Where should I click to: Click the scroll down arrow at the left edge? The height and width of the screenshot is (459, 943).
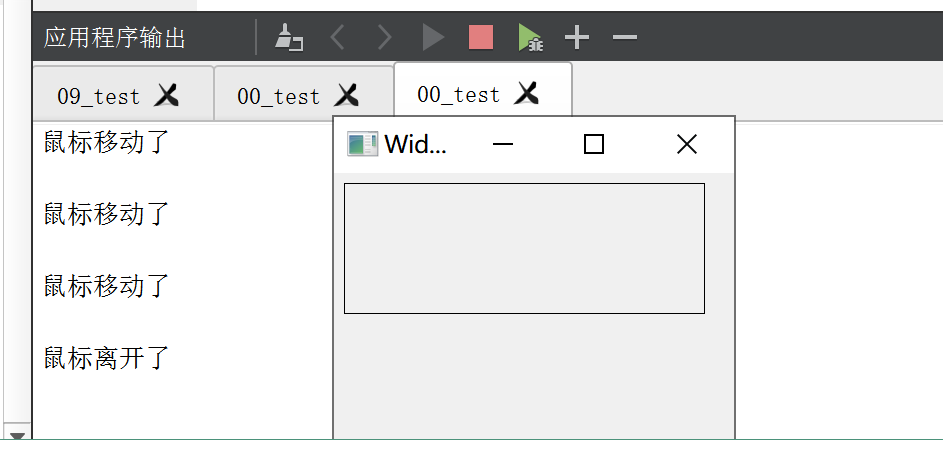point(17,436)
